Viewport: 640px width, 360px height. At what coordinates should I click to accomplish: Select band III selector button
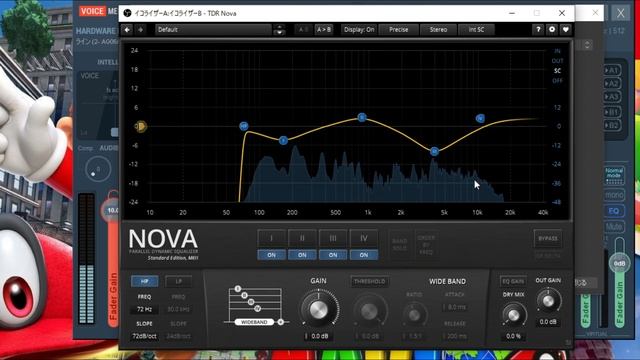[x=333, y=238]
